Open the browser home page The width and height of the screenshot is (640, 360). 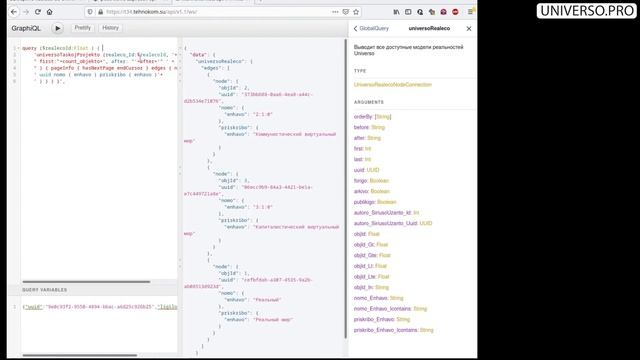click(49, 12)
